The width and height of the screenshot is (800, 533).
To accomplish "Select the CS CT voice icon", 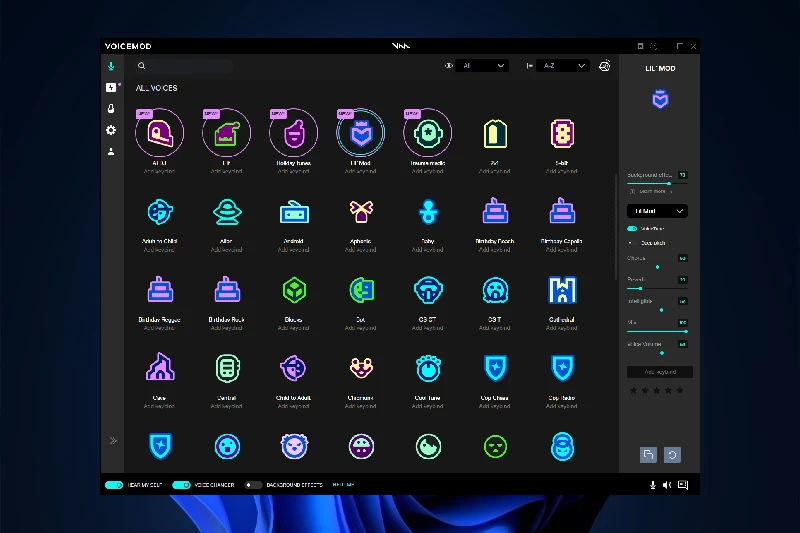I will [x=428, y=290].
